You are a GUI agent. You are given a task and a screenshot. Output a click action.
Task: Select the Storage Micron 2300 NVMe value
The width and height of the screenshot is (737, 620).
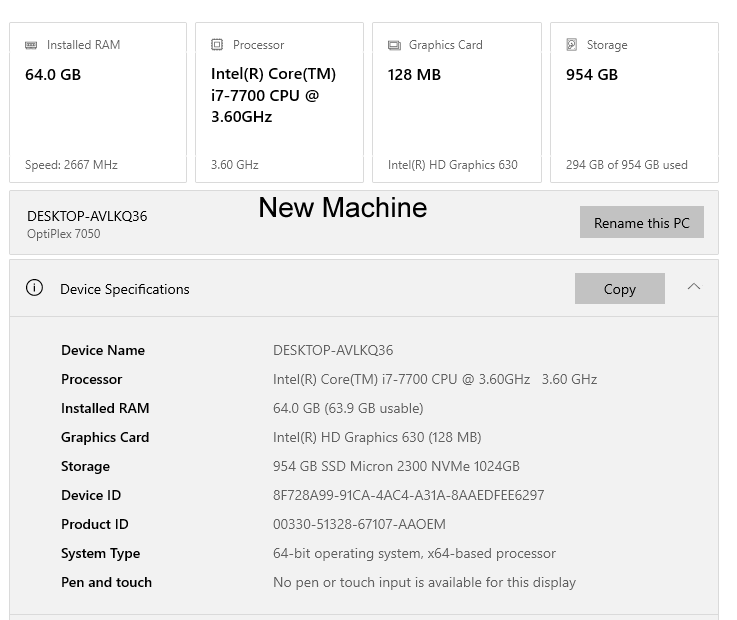point(396,466)
